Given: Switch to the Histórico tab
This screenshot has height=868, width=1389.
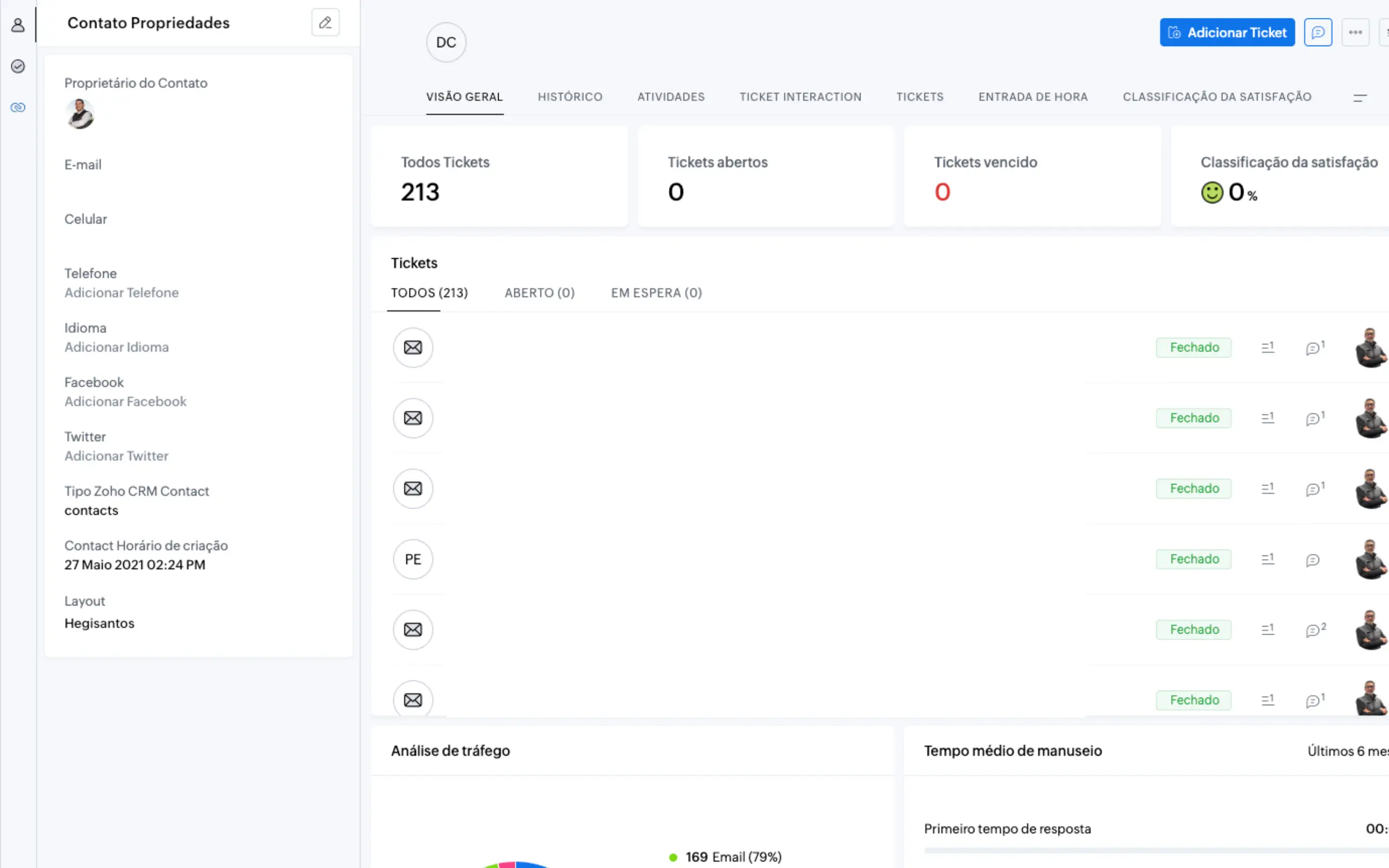Looking at the screenshot, I should pyautogui.click(x=570, y=97).
